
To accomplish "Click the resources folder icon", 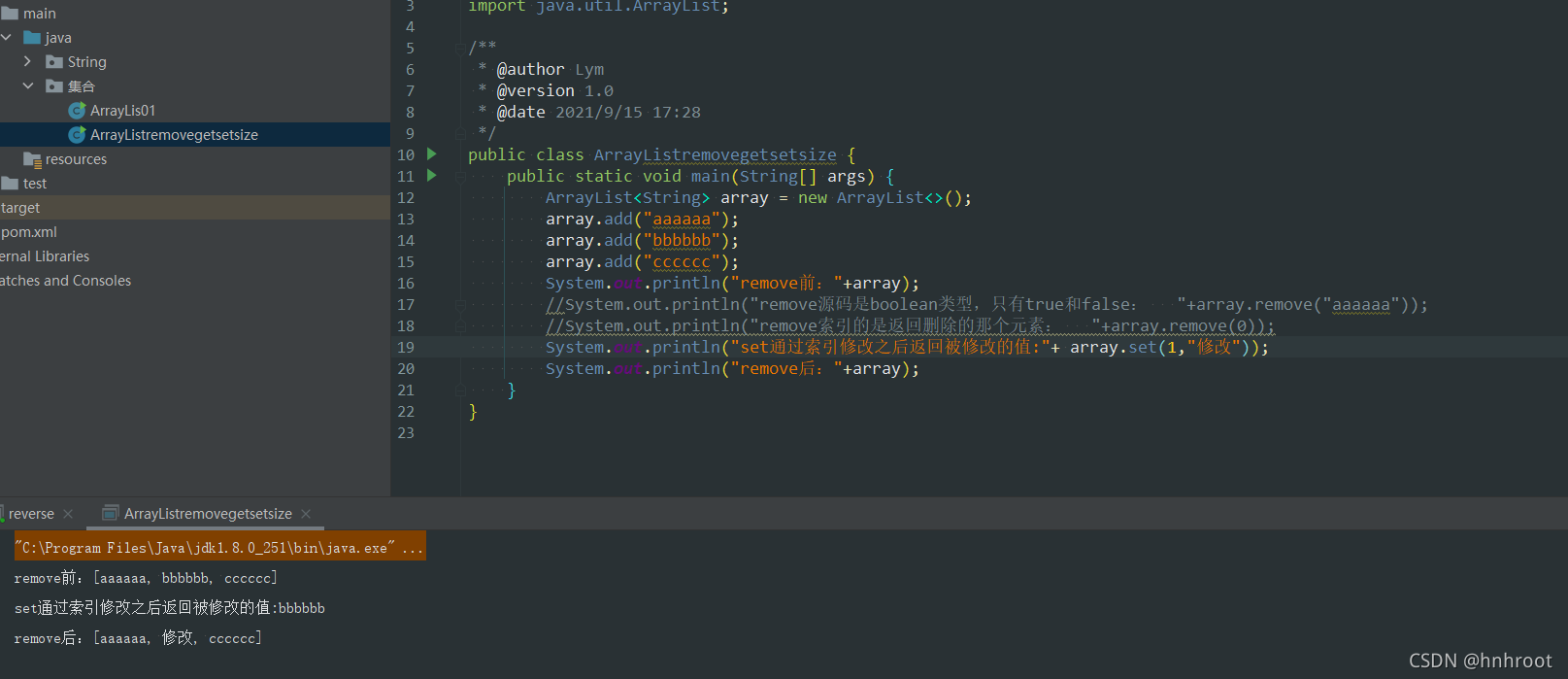I will pos(32,159).
